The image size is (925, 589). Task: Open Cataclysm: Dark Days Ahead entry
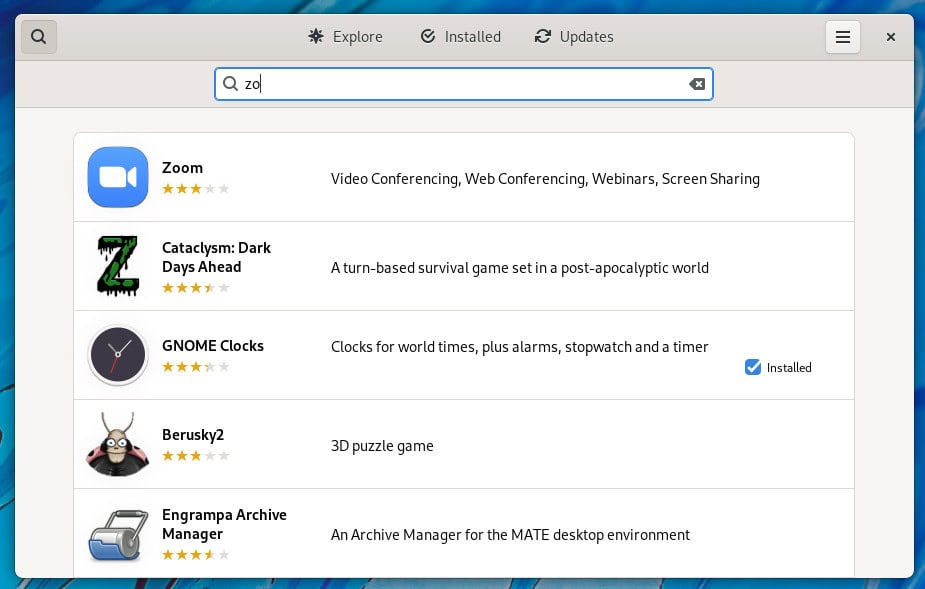coord(464,266)
